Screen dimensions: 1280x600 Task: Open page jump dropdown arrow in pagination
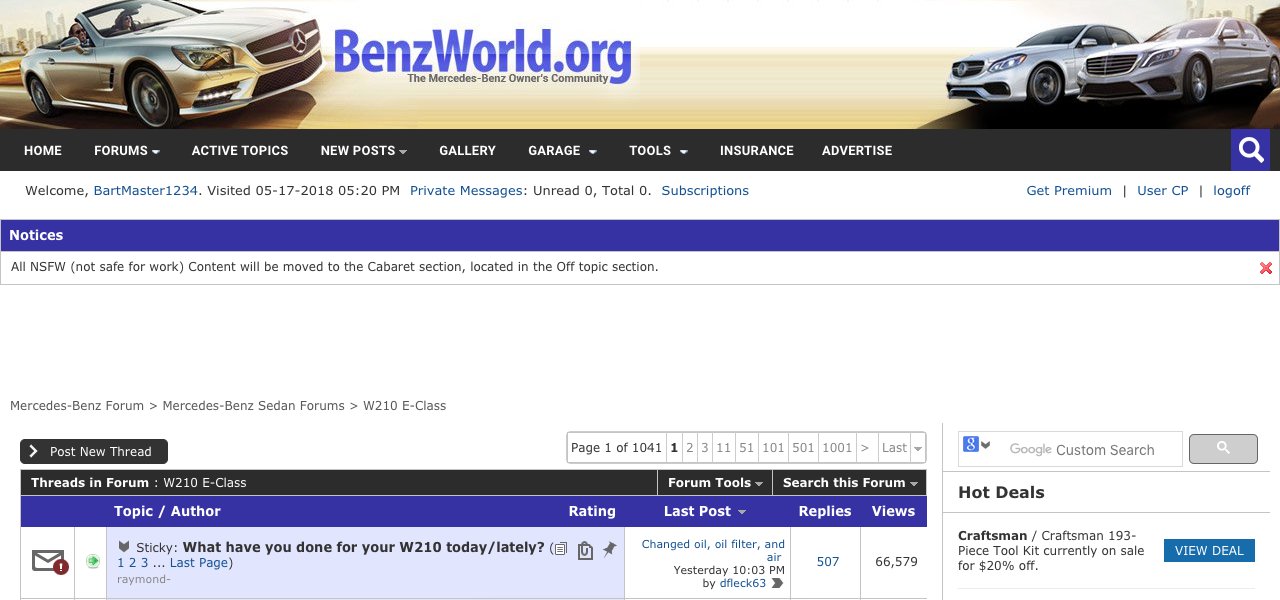[x=918, y=448]
